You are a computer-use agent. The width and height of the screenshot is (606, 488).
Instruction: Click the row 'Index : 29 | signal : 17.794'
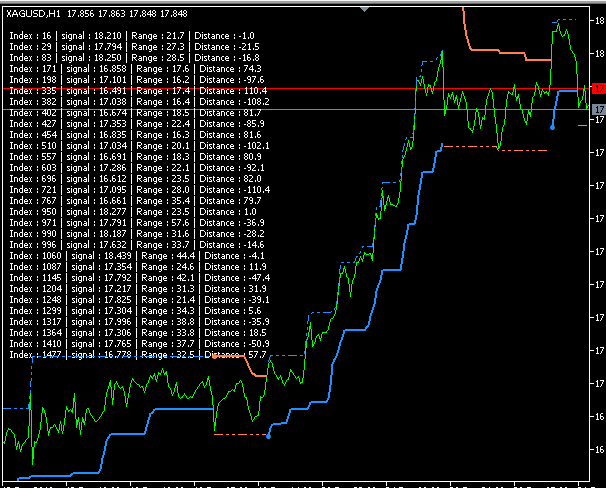pyautogui.click(x=134, y=47)
